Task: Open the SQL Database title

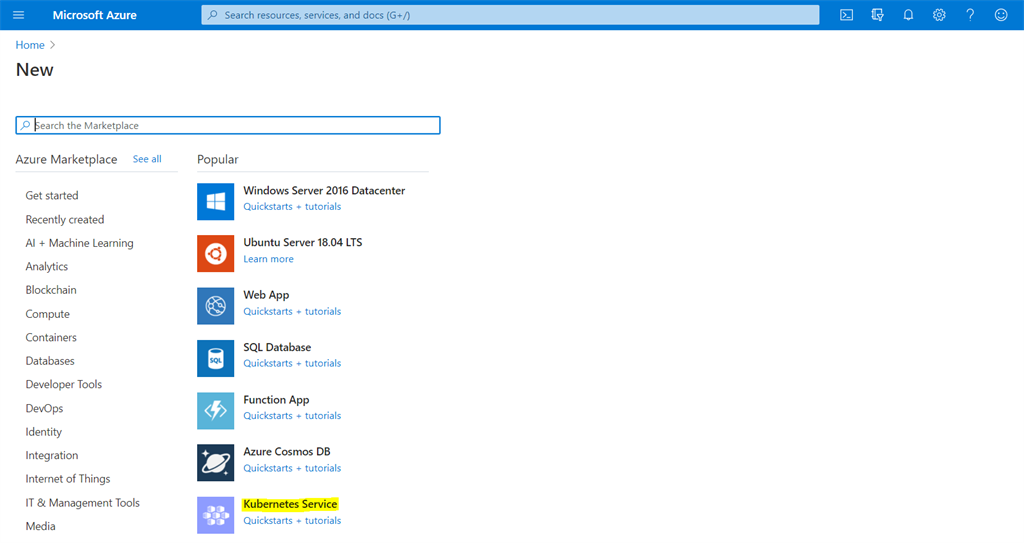Action: tap(277, 347)
